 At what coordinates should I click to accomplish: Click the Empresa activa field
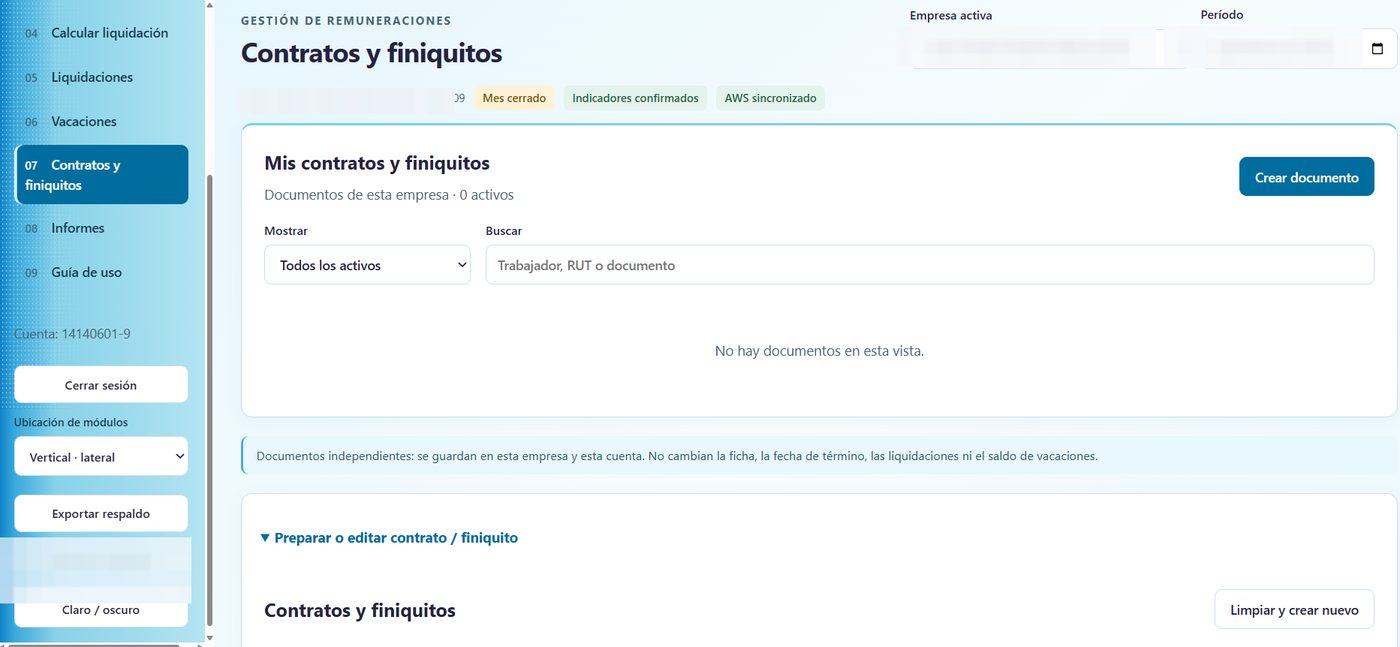pos(1049,48)
